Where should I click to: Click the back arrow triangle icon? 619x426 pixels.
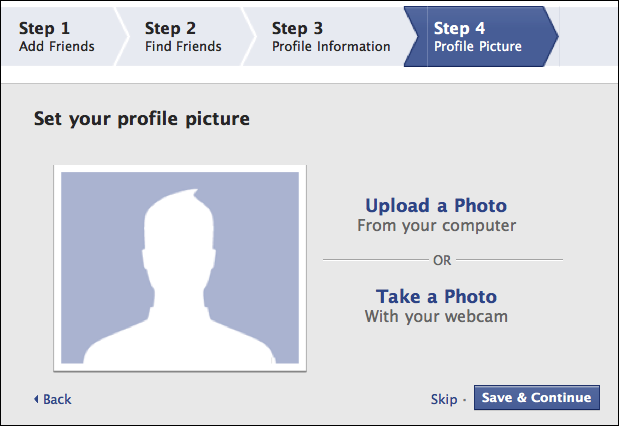(36, 399)
